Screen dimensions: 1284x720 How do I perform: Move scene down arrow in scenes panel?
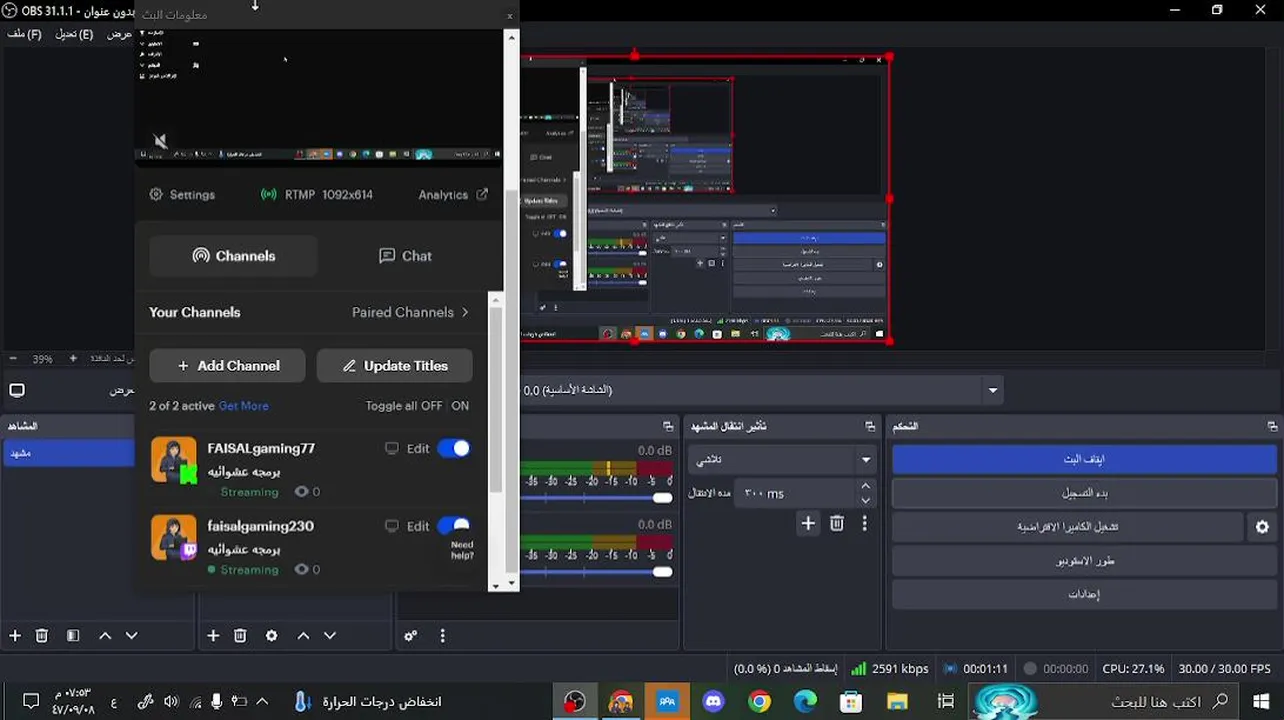(131, 635)
